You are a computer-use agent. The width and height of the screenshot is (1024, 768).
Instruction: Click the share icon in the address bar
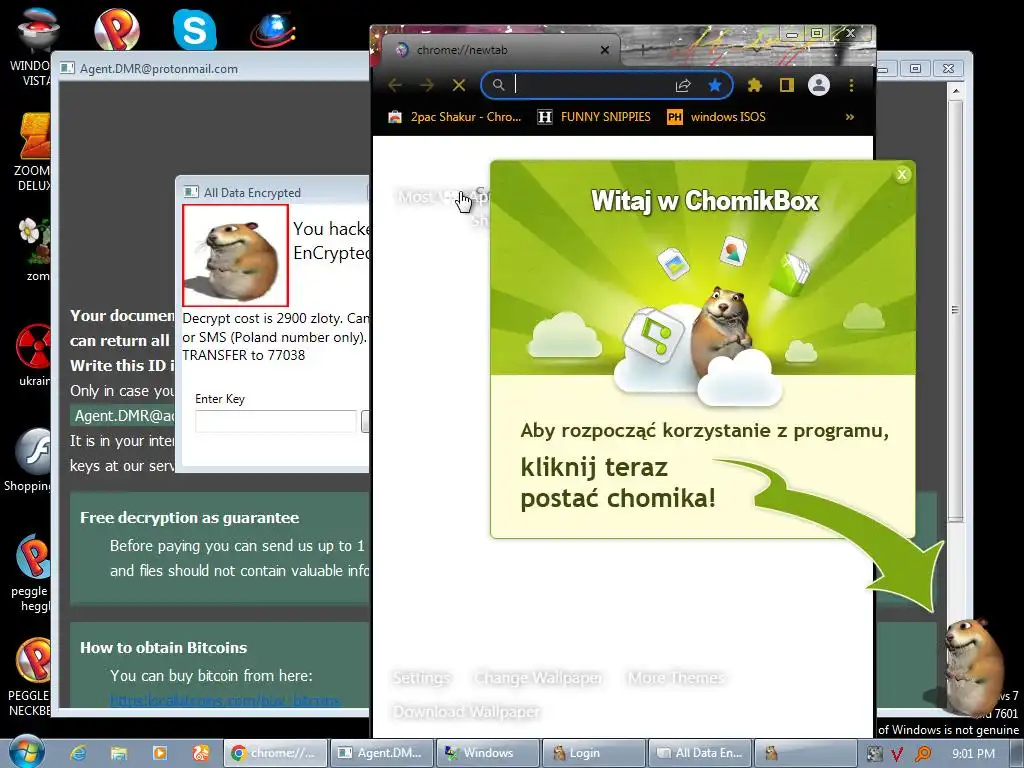point(683,85)
